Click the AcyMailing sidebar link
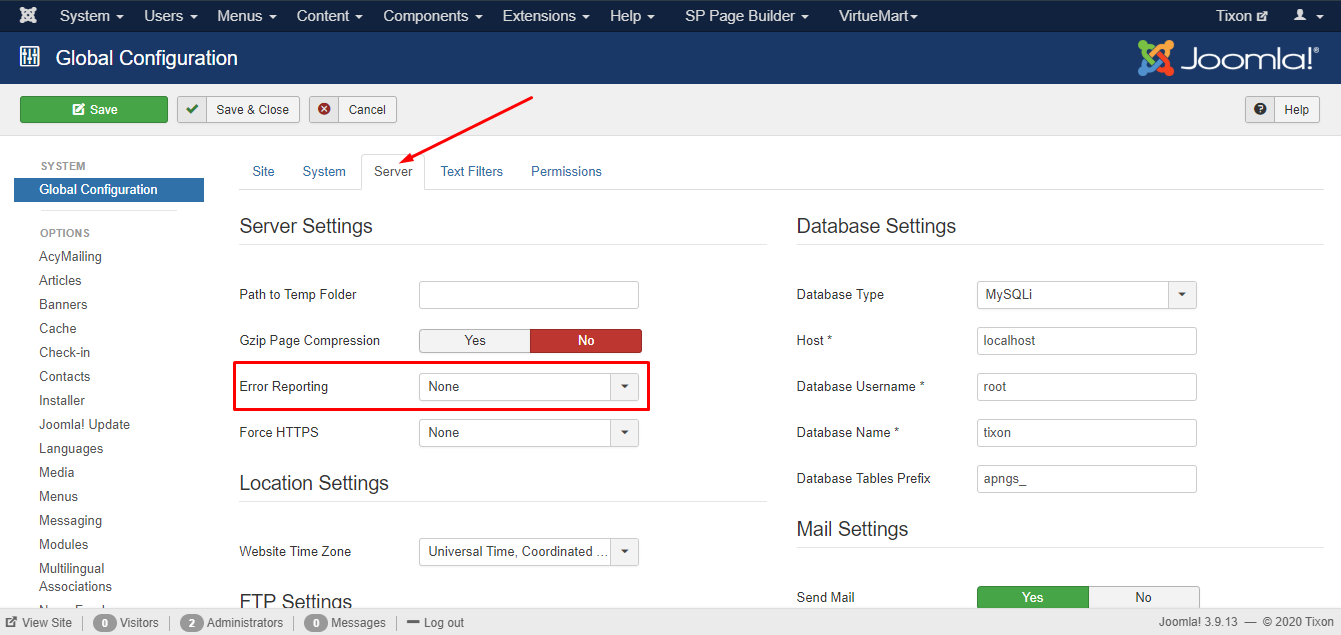Screen dimensions: 1341x635 pyautogui.click(x=70, y=257)
